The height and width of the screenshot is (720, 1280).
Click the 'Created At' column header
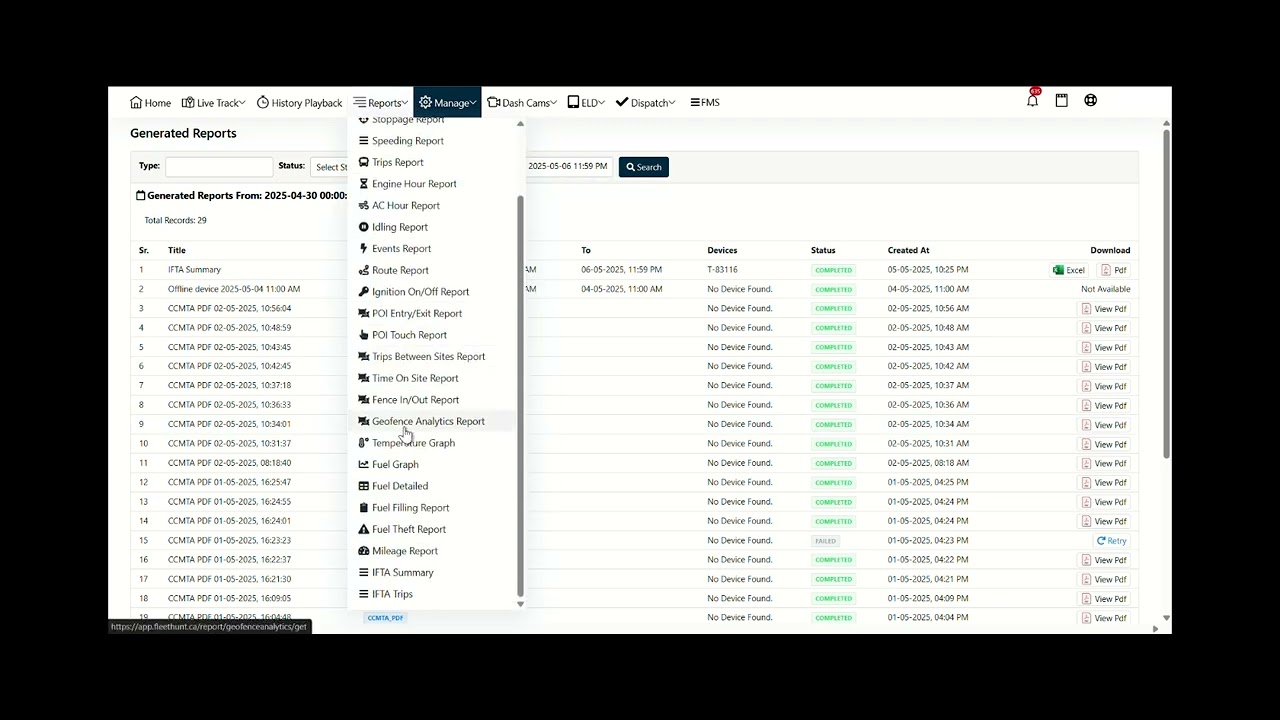908,250
